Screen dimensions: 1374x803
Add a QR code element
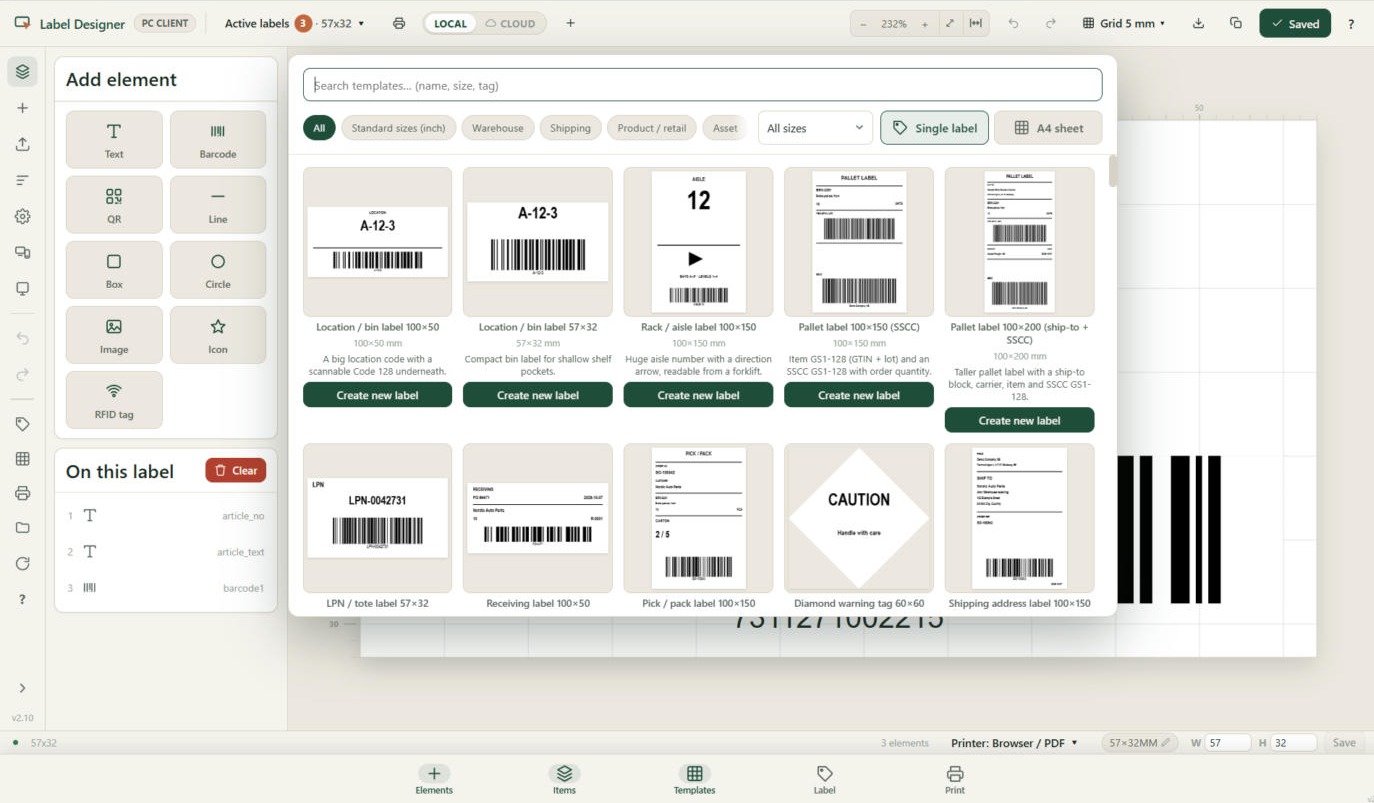pos(114,205)
